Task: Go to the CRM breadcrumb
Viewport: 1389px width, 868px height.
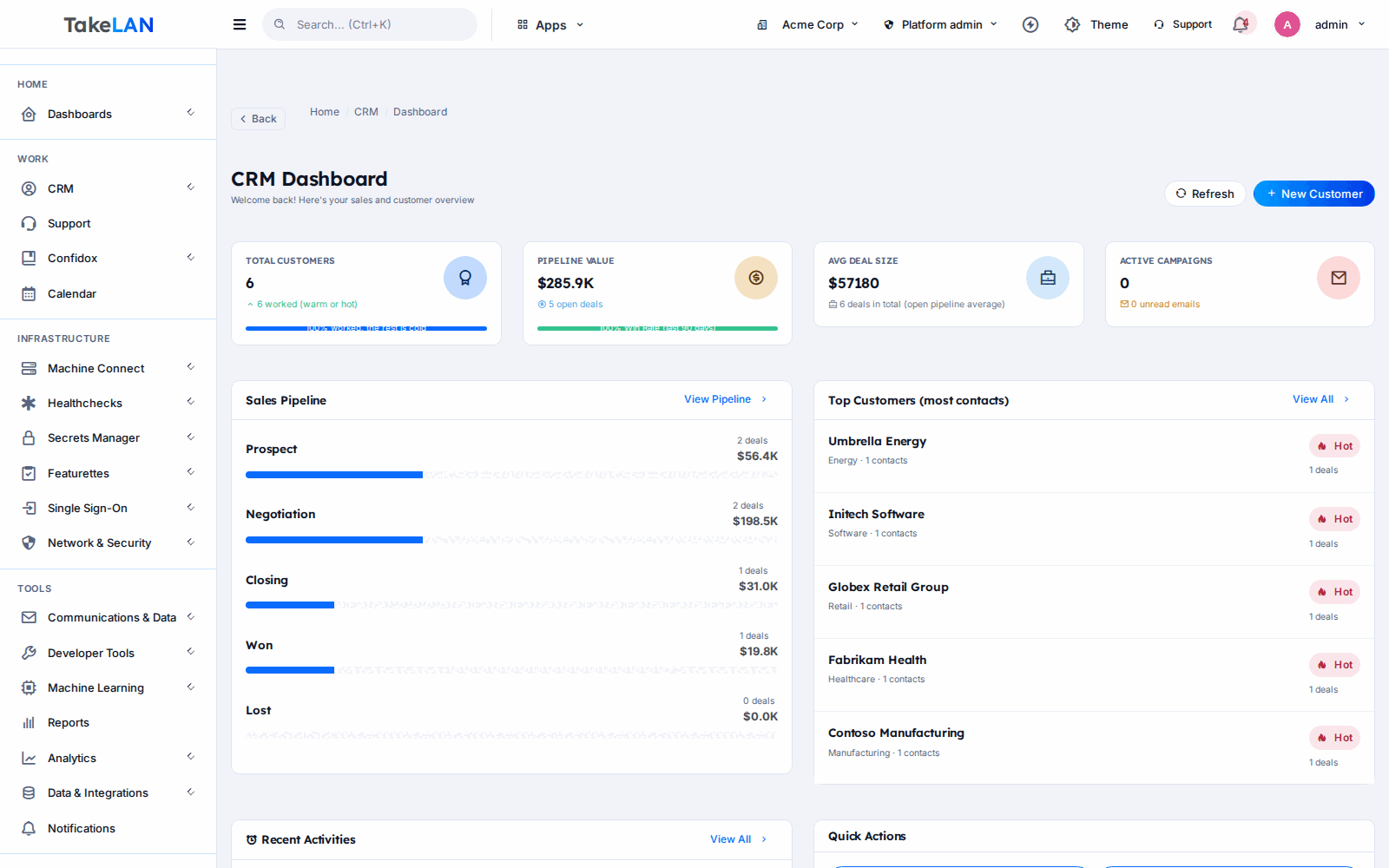Action: point(366,112)
